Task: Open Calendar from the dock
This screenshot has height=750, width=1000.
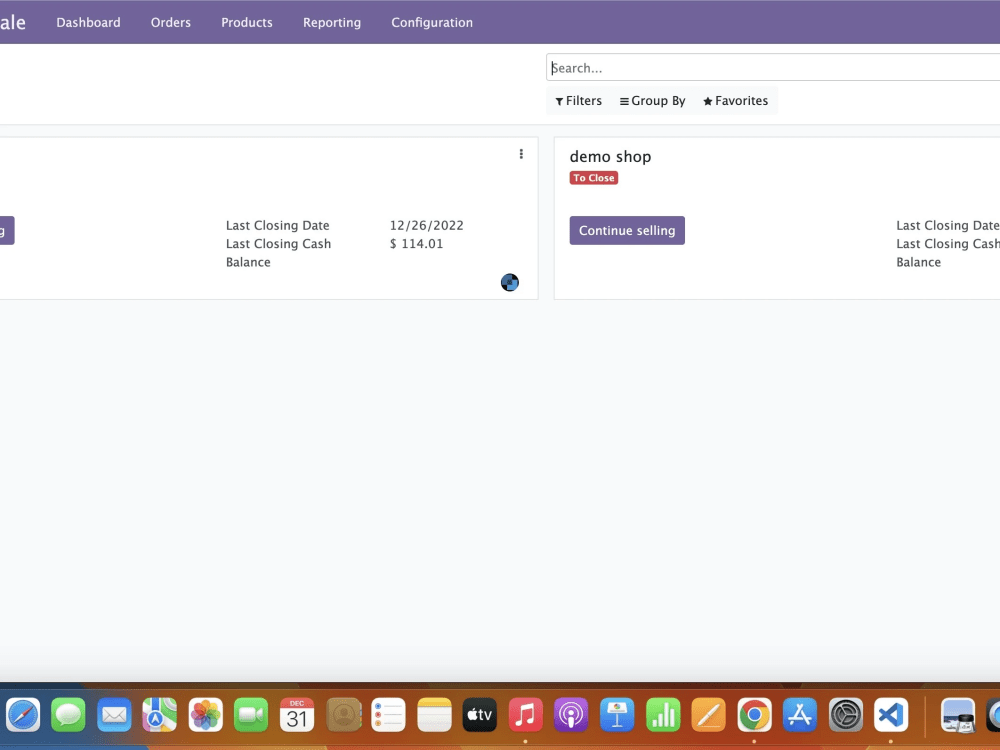Action: (x=296, y=715)
